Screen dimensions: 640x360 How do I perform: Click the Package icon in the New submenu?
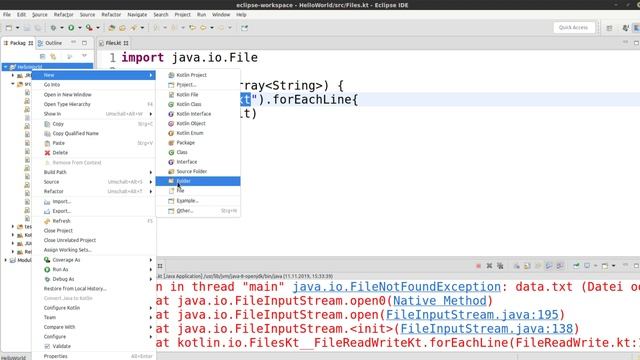tap(171, 143)
